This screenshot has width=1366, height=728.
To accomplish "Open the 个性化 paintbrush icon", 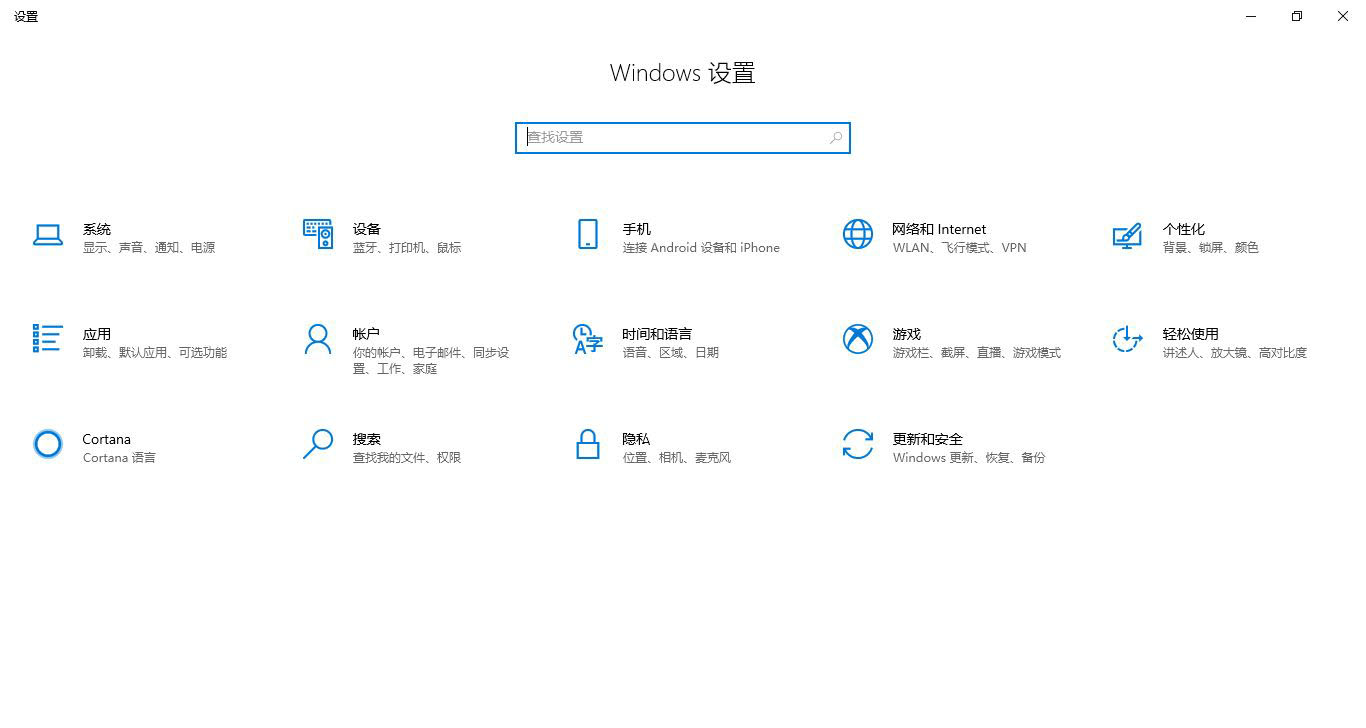I will 1127,236.
